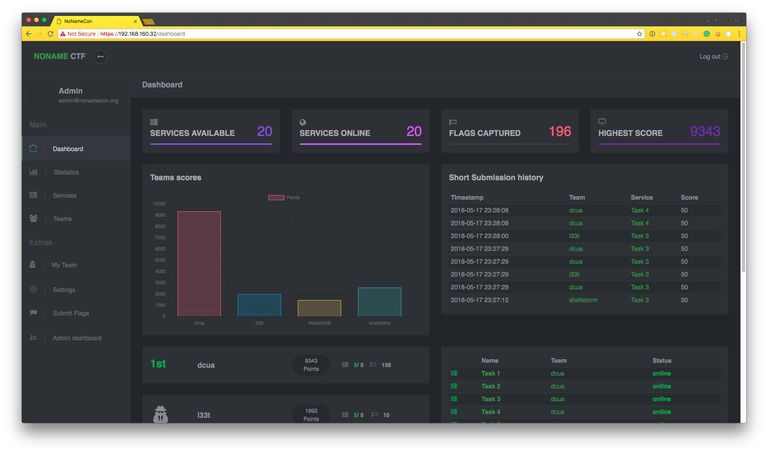
Task: Open the shellstorm team link in history
Action: point(583,300)
